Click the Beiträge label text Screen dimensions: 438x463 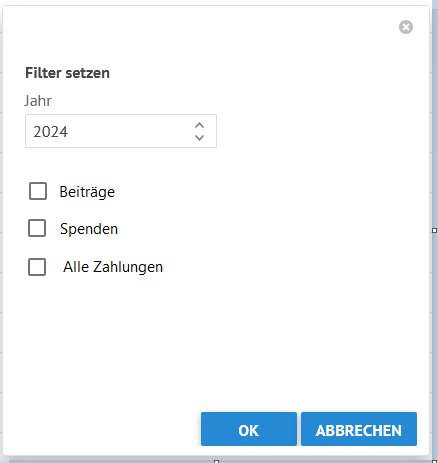pos(87,192)
